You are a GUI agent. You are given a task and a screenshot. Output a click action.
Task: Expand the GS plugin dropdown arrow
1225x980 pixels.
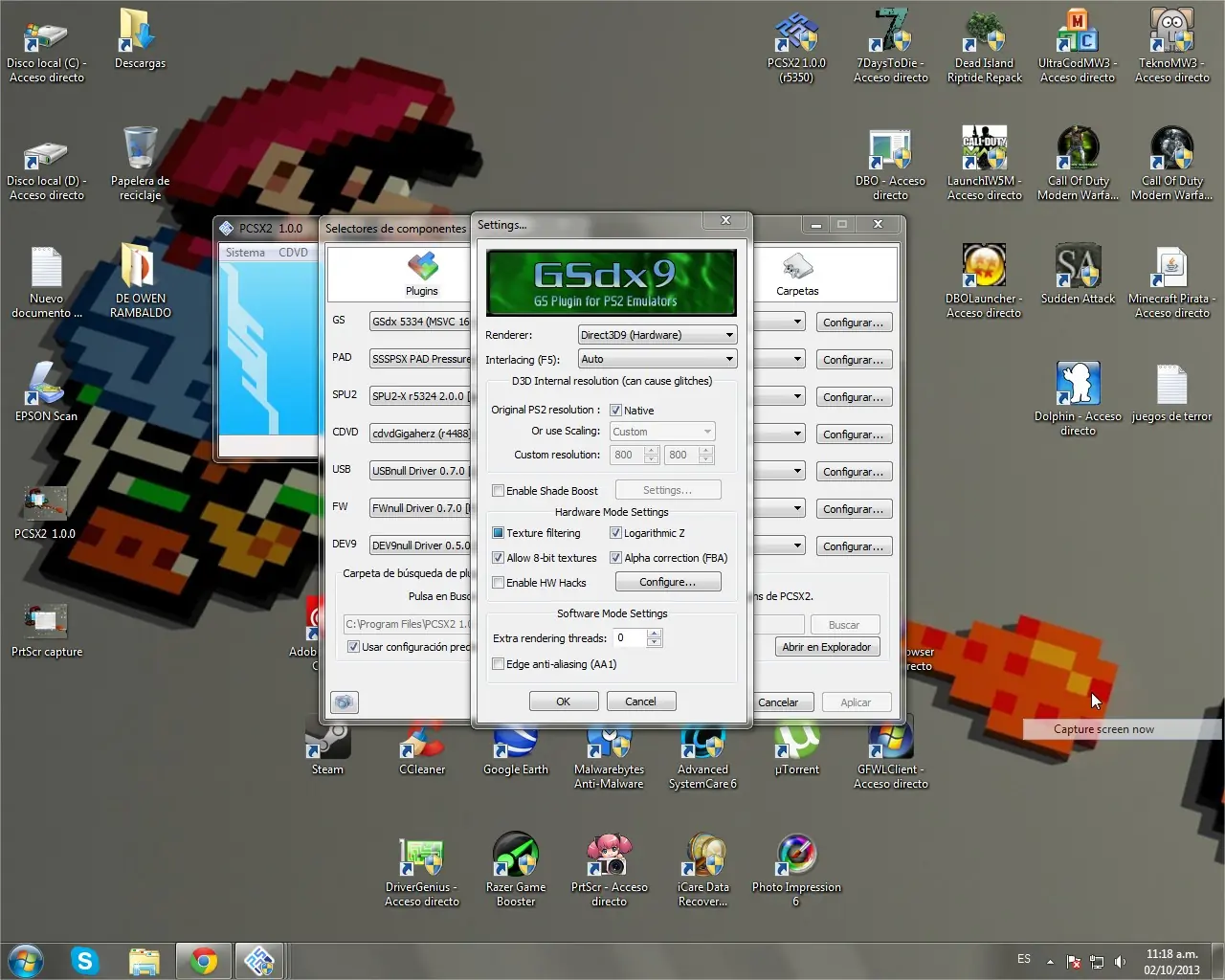coord(797,323)
